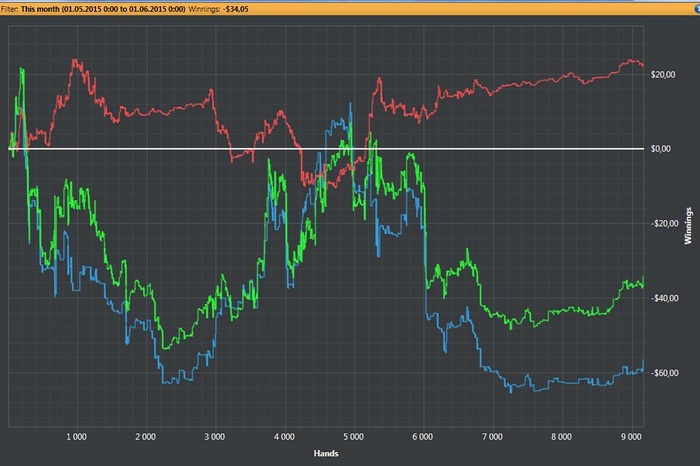Click the '$0,00' y-axis label
Screen dimensions: 700x466
(x=660, y=149)
